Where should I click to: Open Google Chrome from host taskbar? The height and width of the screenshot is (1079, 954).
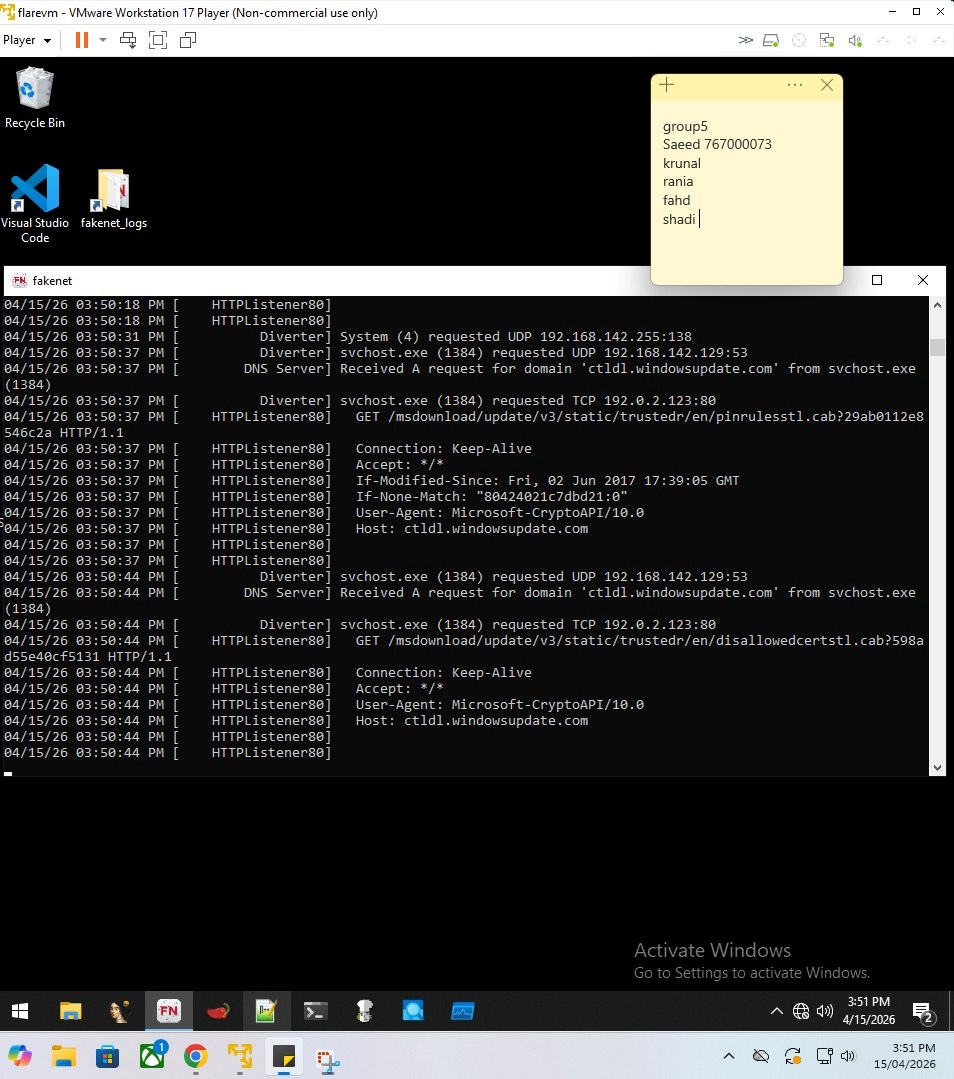pos(196,1056)
